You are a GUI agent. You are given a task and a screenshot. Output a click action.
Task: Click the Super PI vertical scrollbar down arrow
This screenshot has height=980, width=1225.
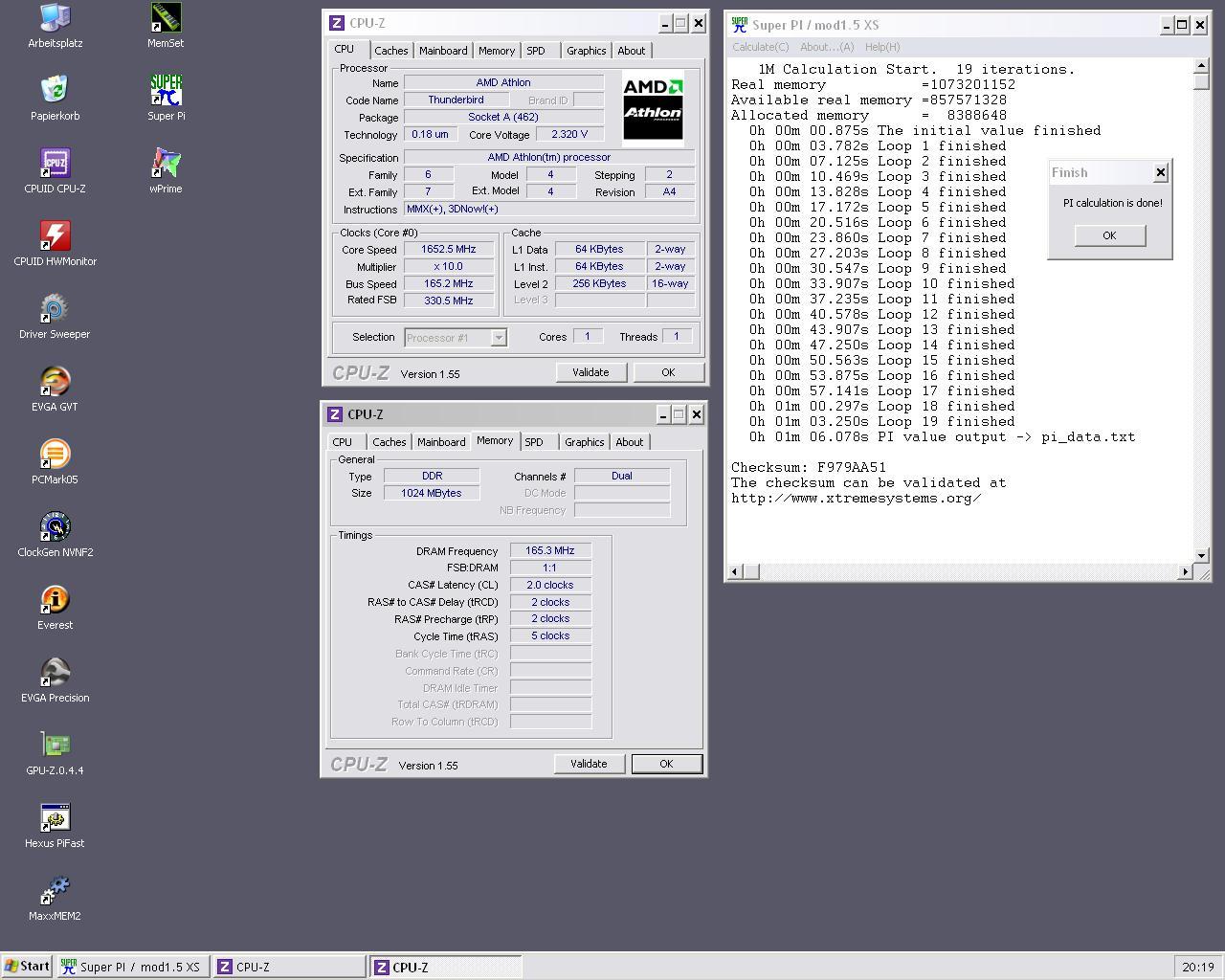click(x=1202, y=556)
